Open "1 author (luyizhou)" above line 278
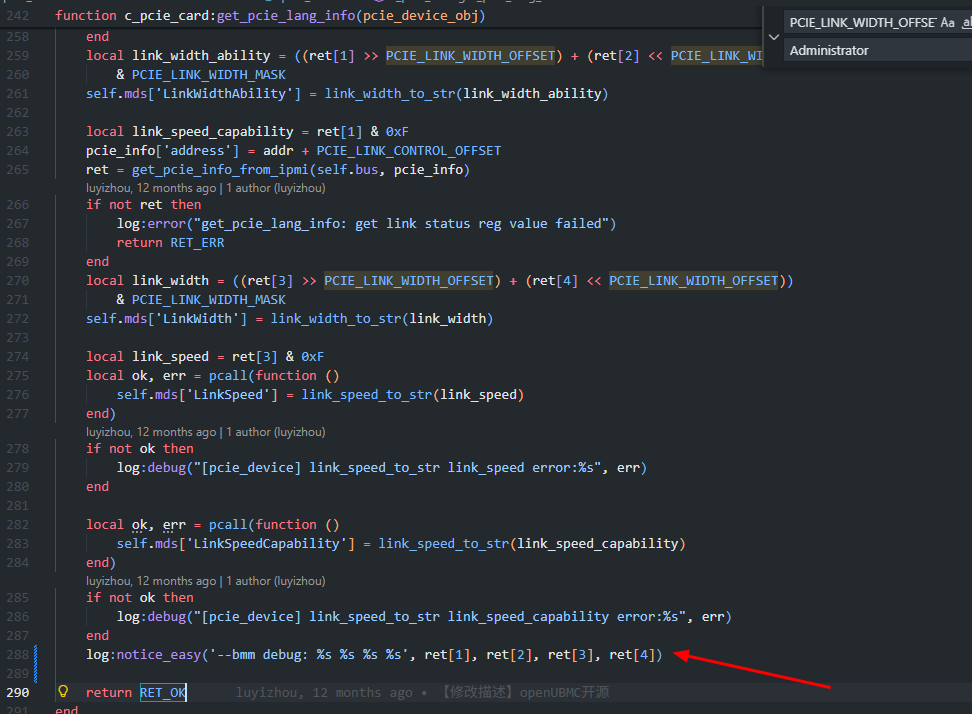The height and width of the screenshot is (714, 972). [275, 432]
